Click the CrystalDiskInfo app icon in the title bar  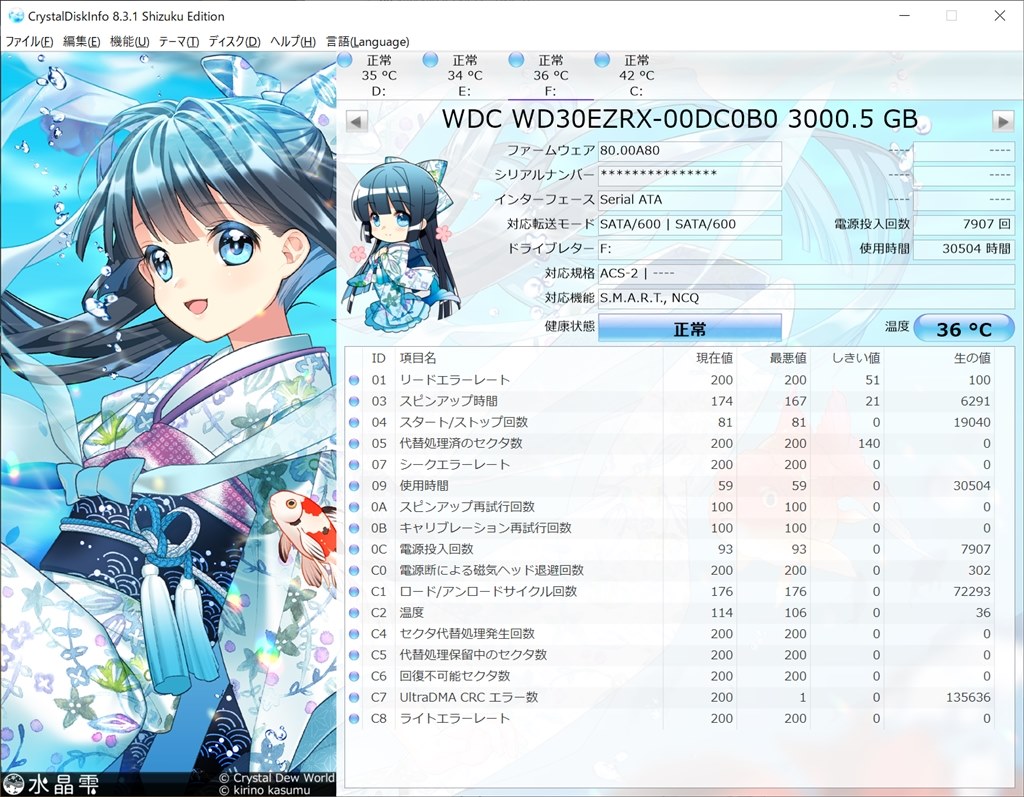point(15,16)
